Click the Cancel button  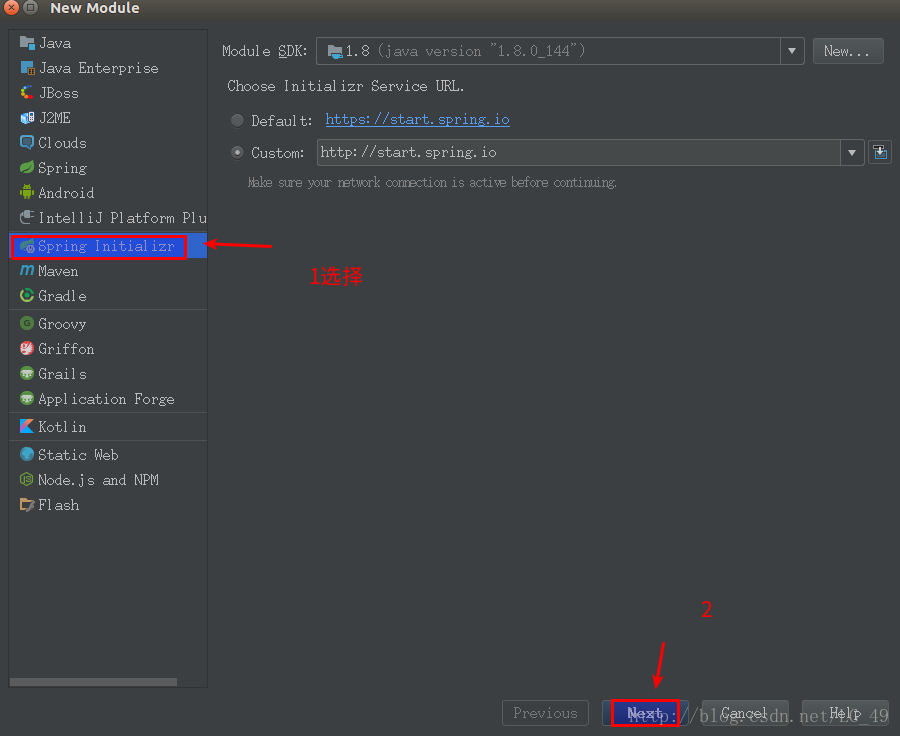point(744,713)
